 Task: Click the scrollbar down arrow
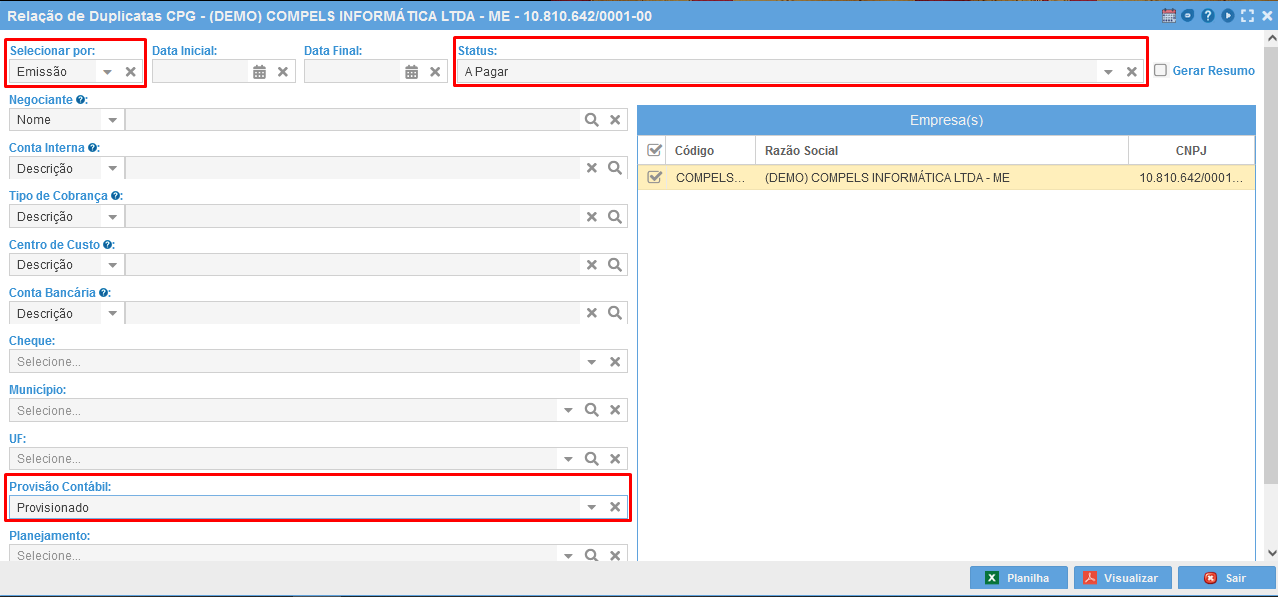point(1271,552)
